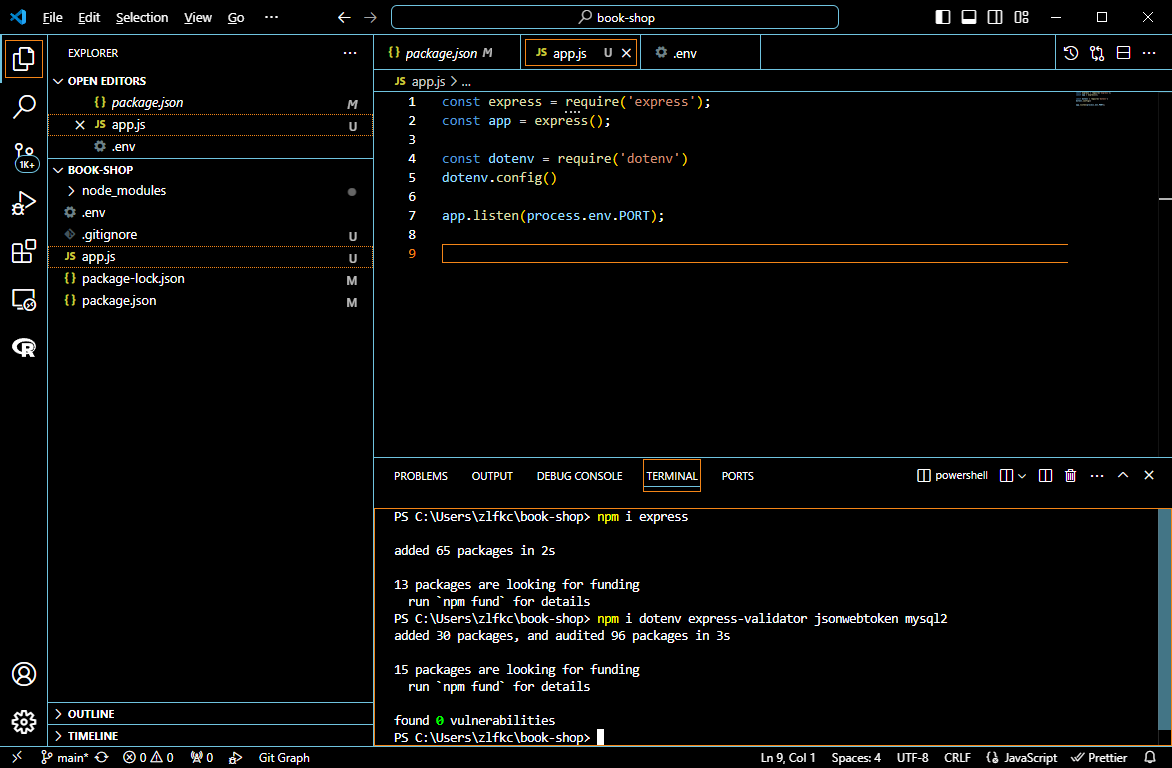Viewport: 1172px width, 768px height.
Task: Split the editor to the right
Action: click(1123, 53)
